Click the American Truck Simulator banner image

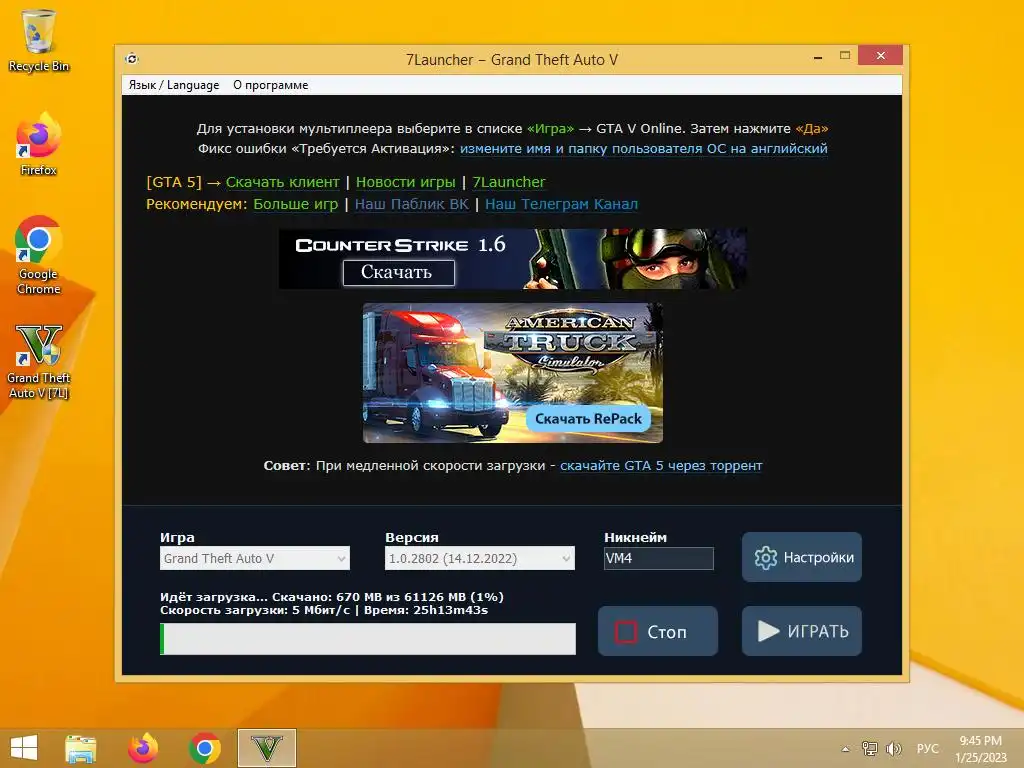(x=513, y=372)
